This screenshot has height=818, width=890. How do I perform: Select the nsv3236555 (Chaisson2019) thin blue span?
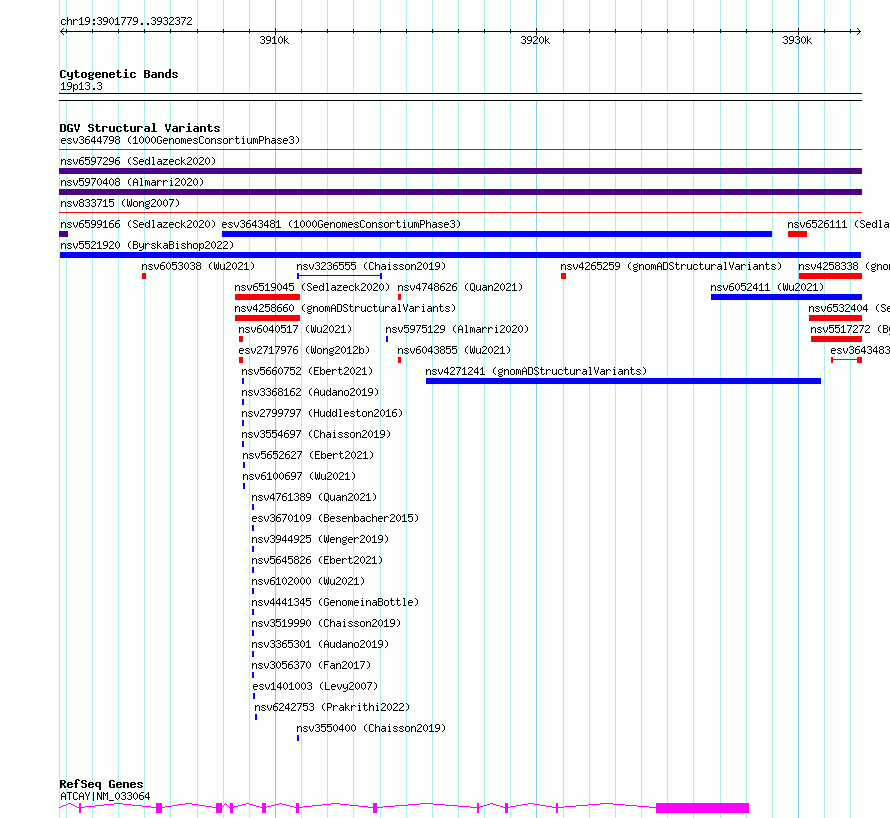339,276
